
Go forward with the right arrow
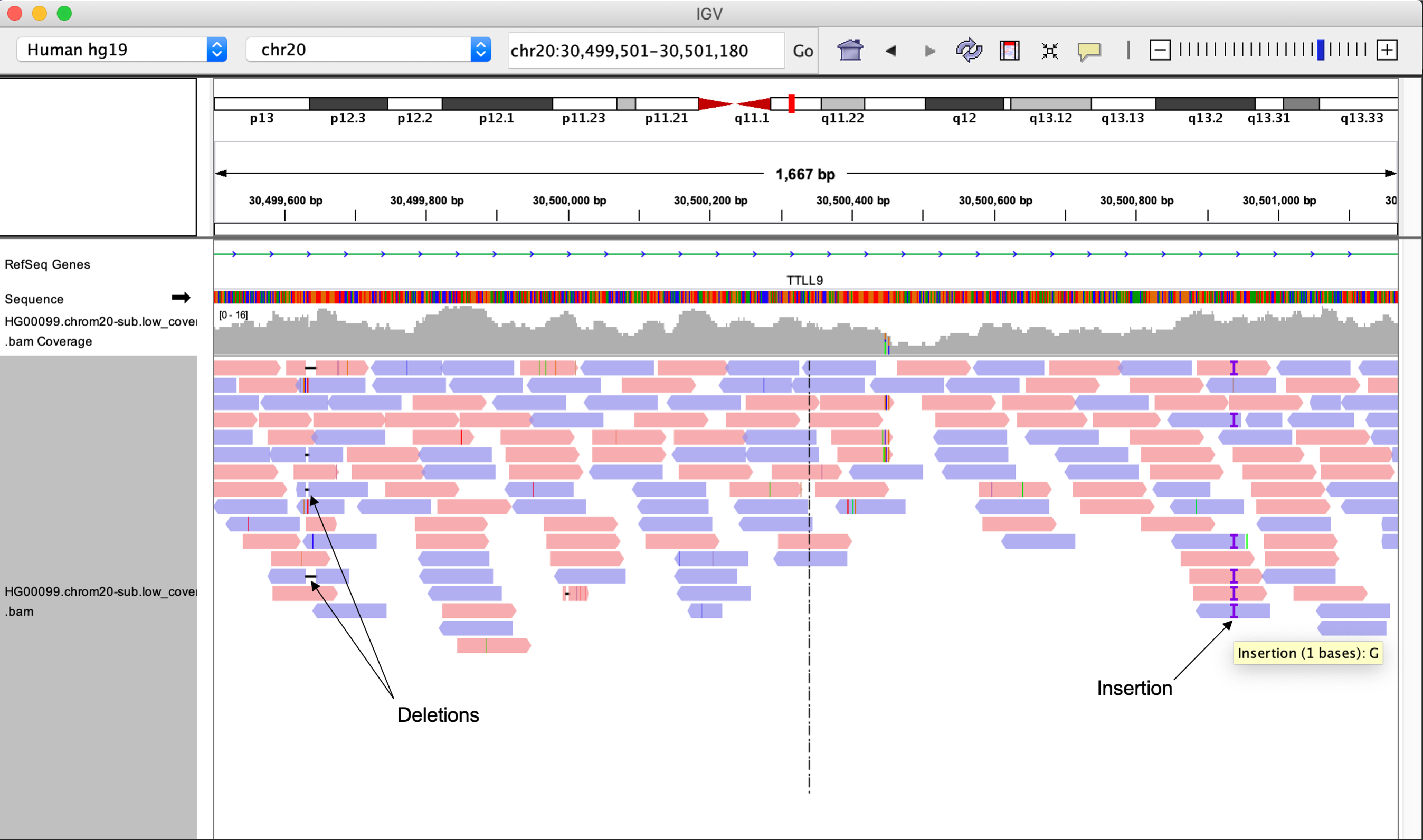coord(929,51)
